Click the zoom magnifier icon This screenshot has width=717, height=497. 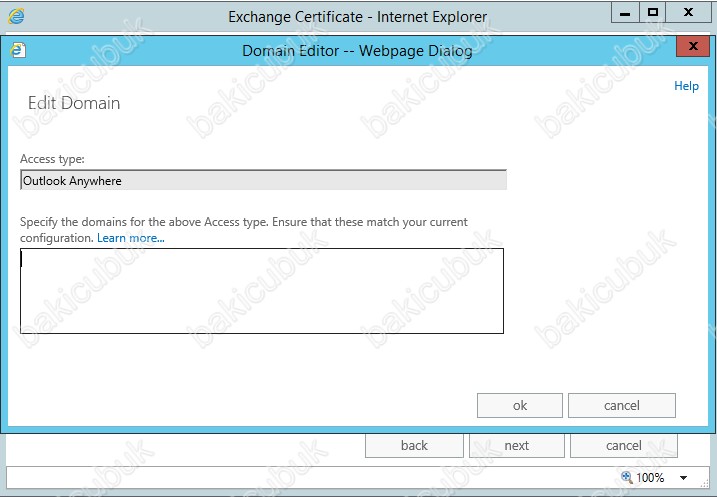pos(626,477)
